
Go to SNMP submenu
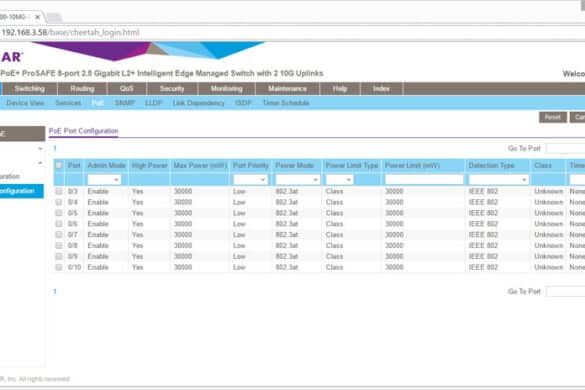point(125,103)
